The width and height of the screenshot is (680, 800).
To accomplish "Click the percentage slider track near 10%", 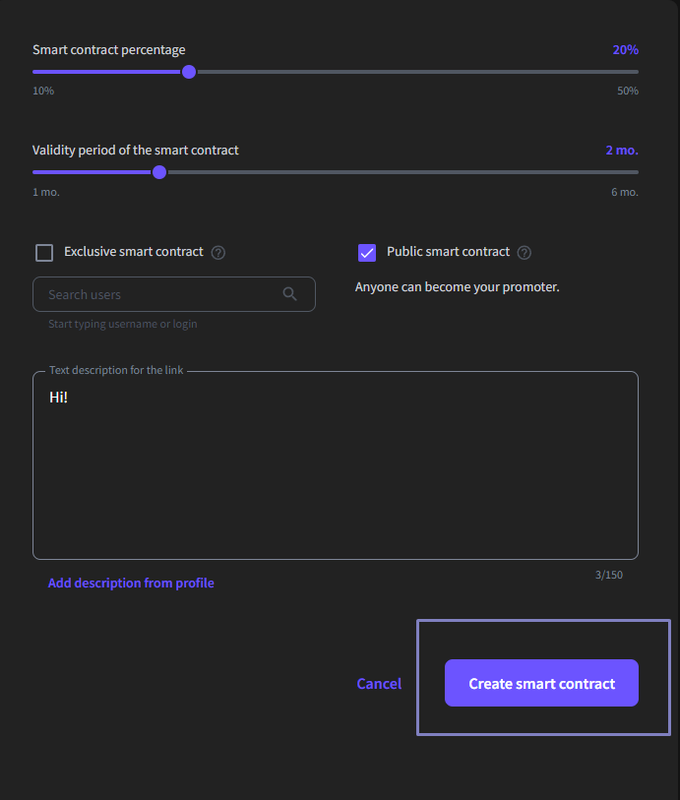I will [41, 72].
